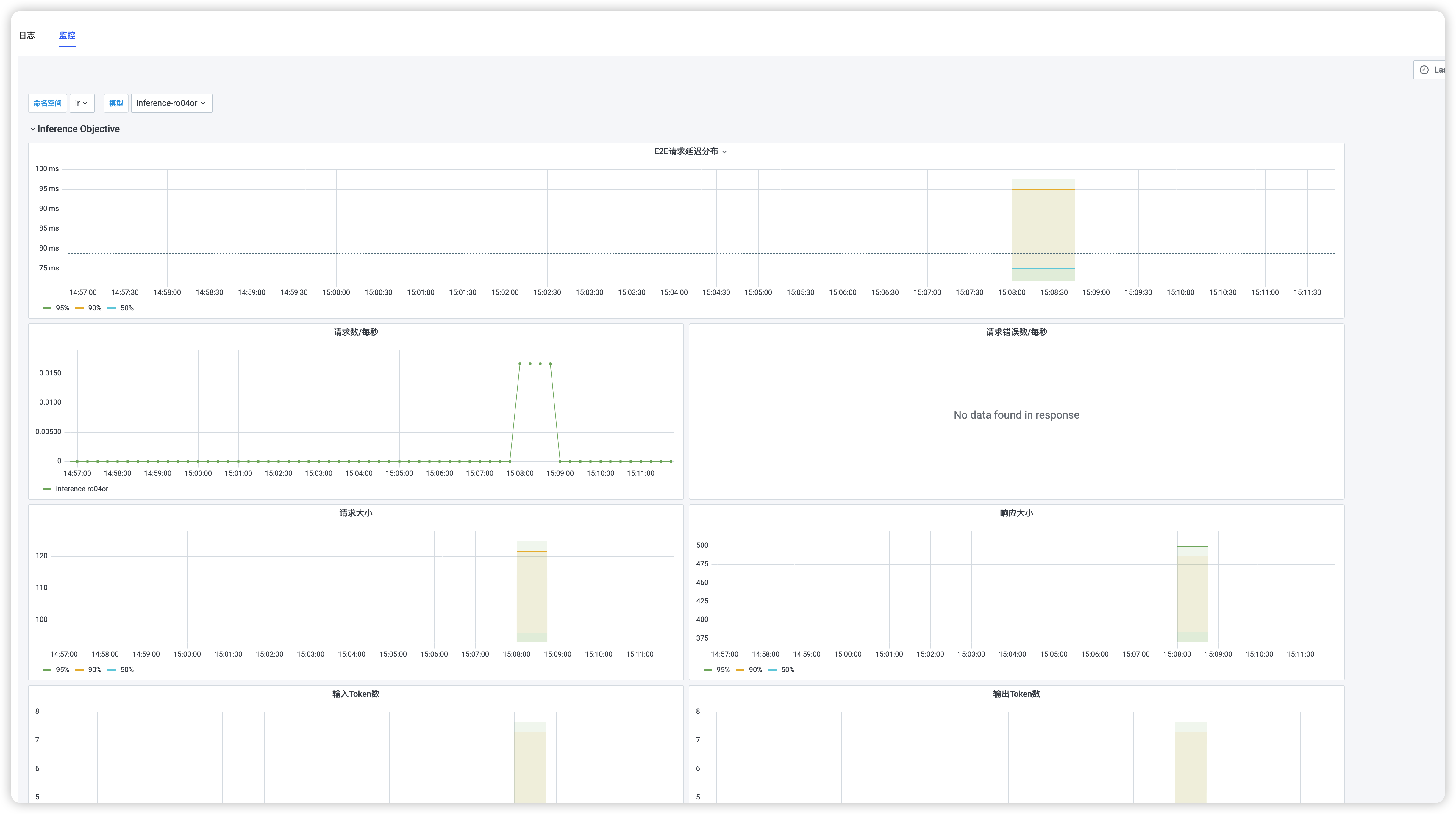Click the 请求数/每秒 panel title
This screenshot has height=814, width=1456.
[x=356, y=332]
